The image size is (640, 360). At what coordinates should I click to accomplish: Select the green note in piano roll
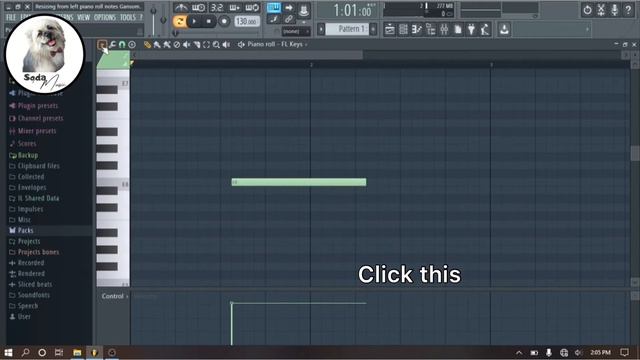click(x=299, y=182)
